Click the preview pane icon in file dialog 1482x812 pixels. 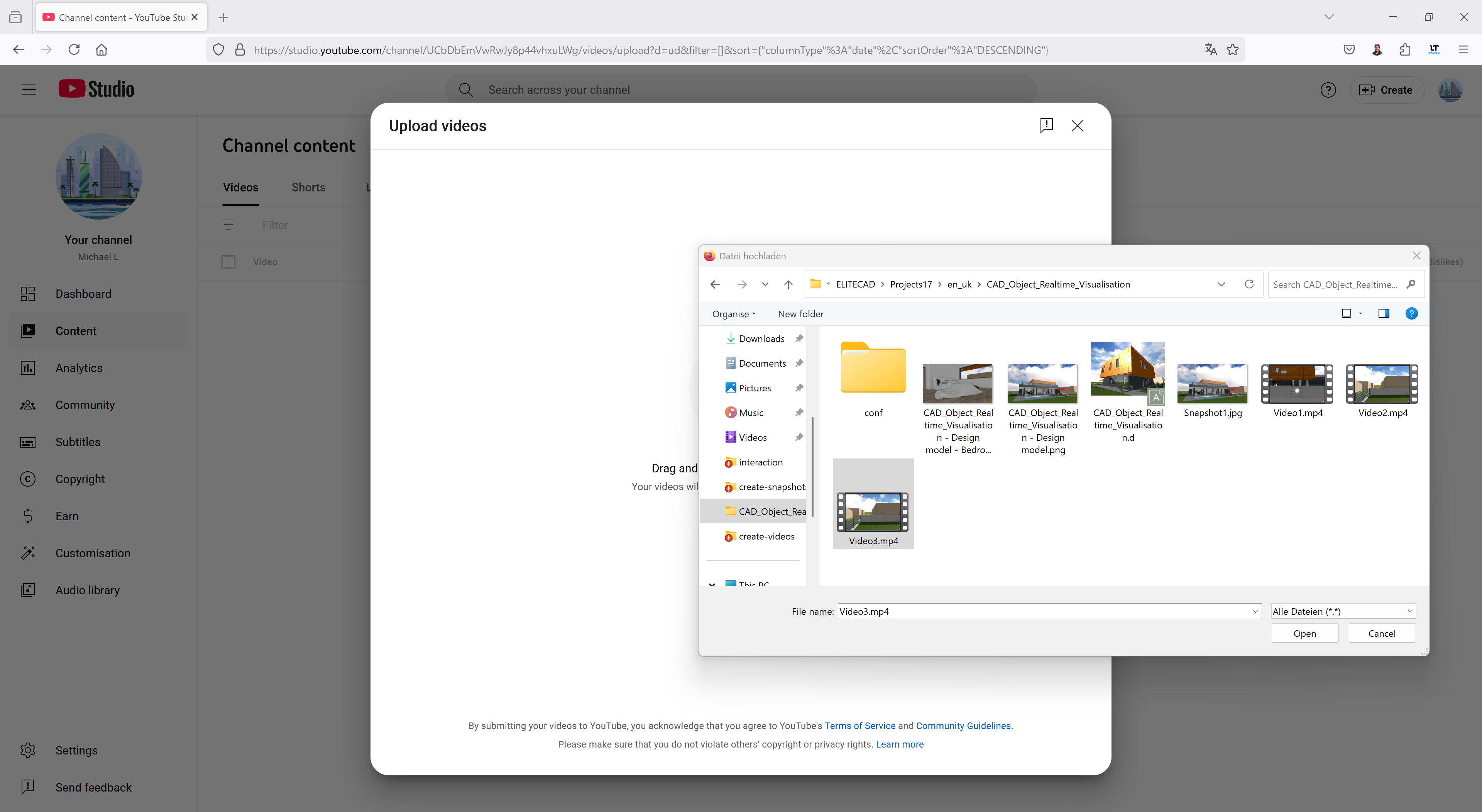pos(1384,314)
